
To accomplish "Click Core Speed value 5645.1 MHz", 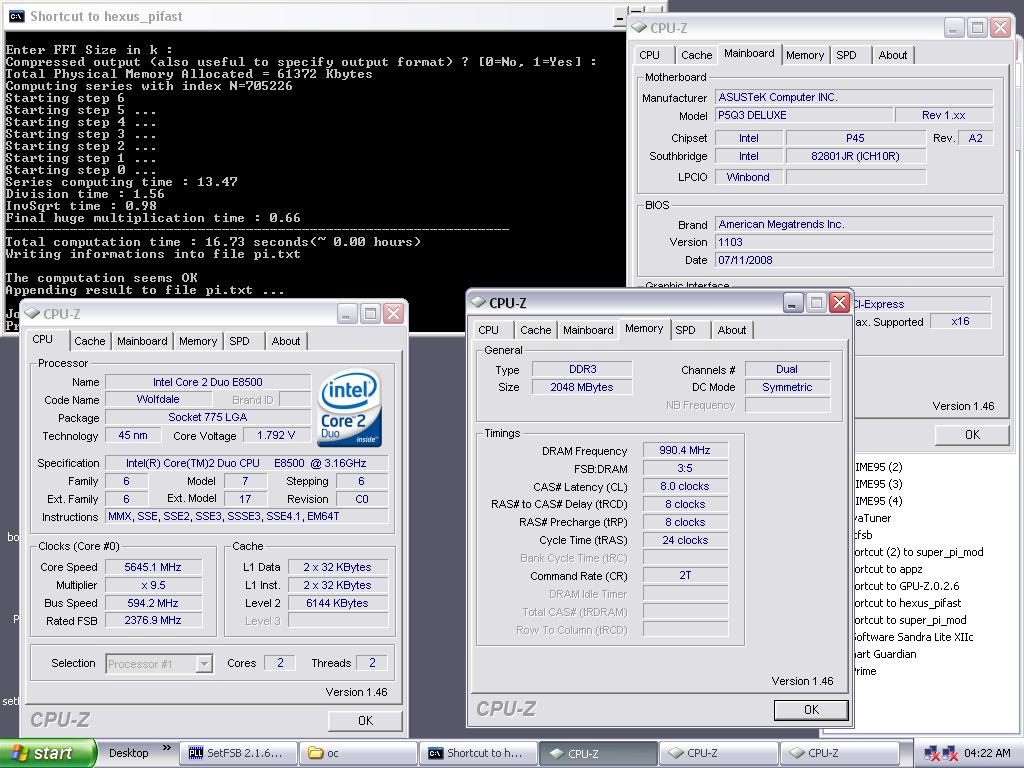I will point(153,567).
